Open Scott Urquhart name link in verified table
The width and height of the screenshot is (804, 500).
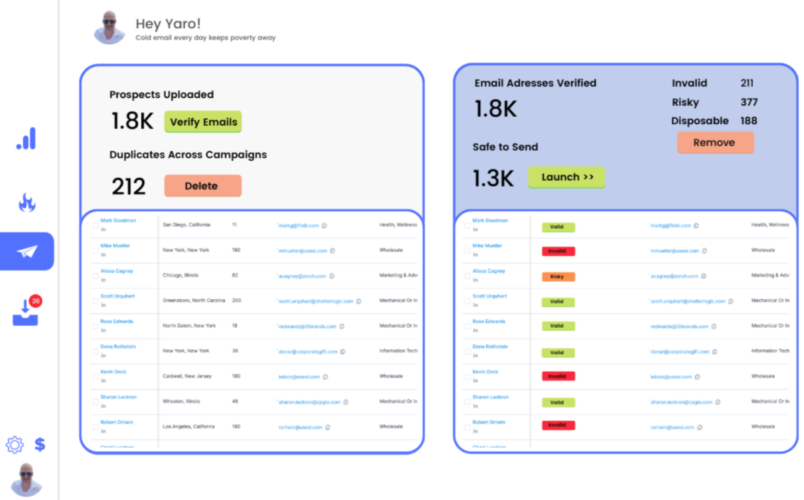pyautogui.click(x=490, y=296)
